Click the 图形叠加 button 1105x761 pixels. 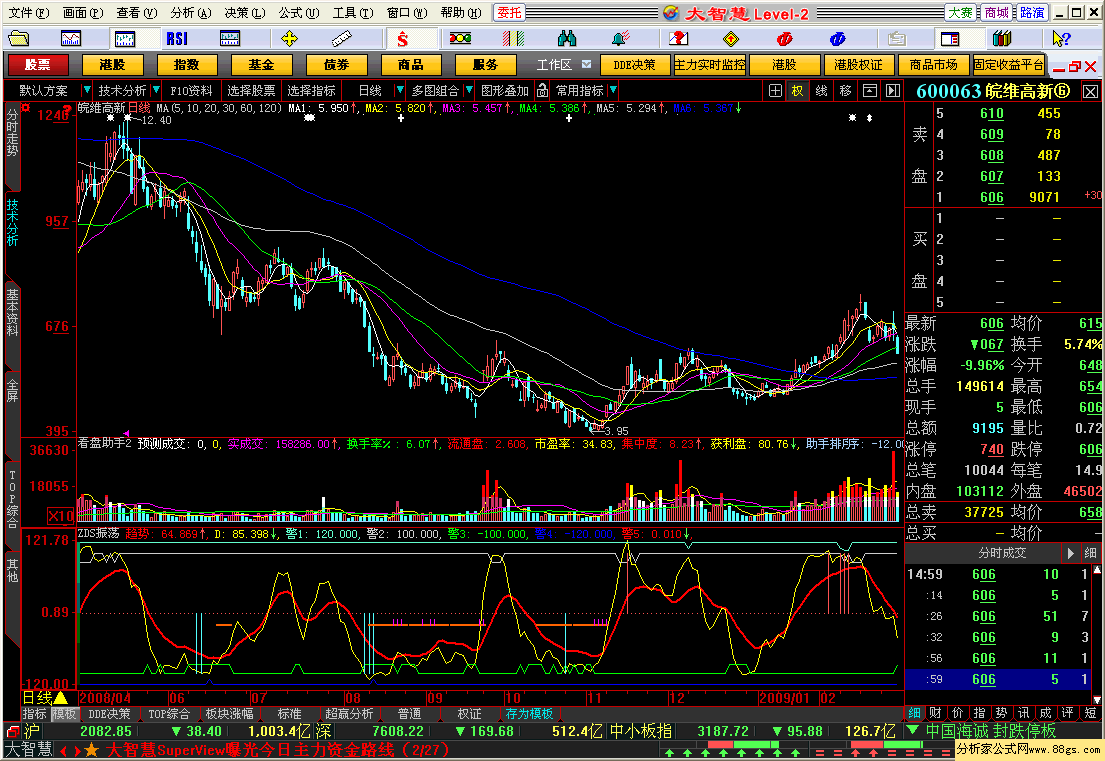pos(505,90)
